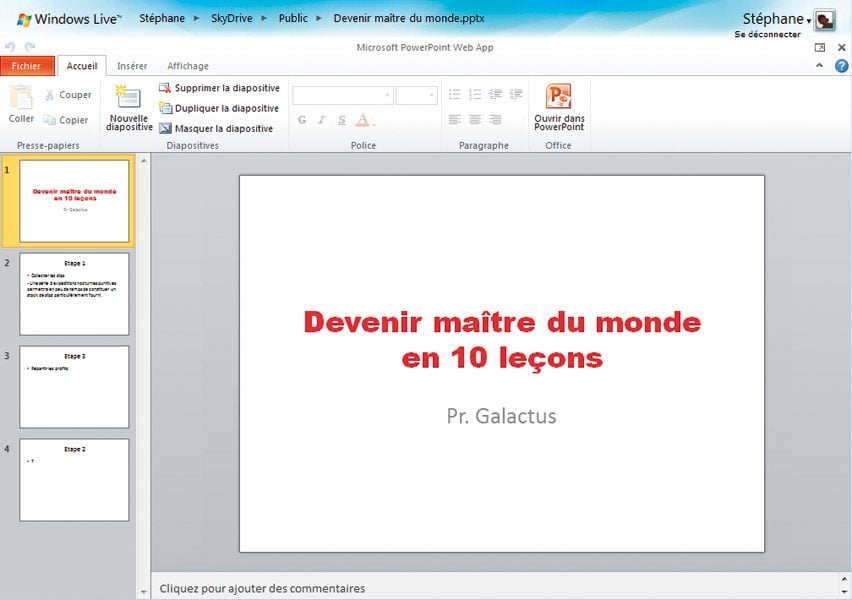Click the undo arrow icon
Viewport: 852px width, 600px height.
pyautogui.click(x=10, y=47)
